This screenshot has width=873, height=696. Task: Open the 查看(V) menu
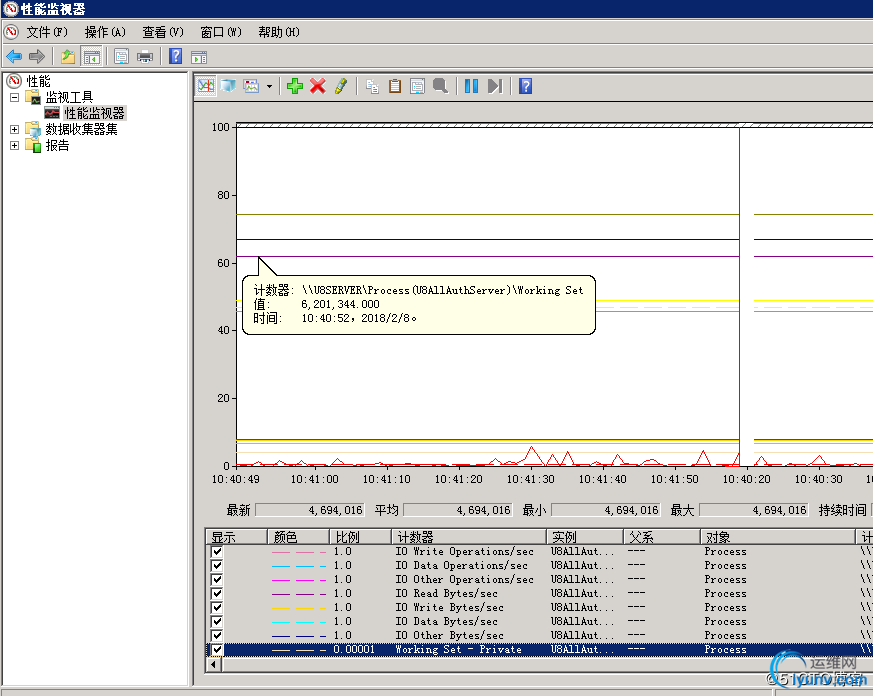click(x=163, y=32)
